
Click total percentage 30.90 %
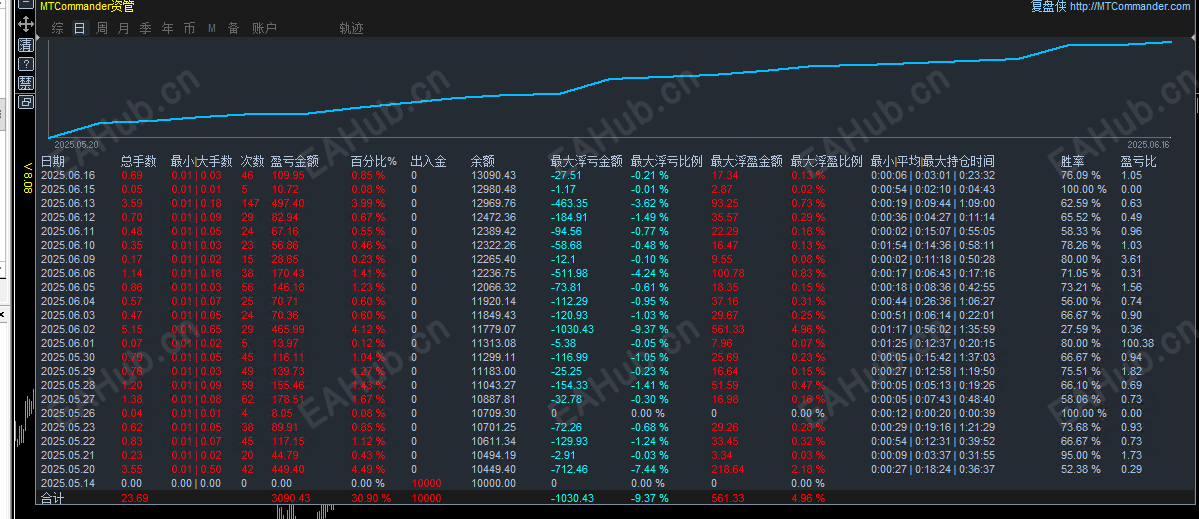(x=371, y=498)
